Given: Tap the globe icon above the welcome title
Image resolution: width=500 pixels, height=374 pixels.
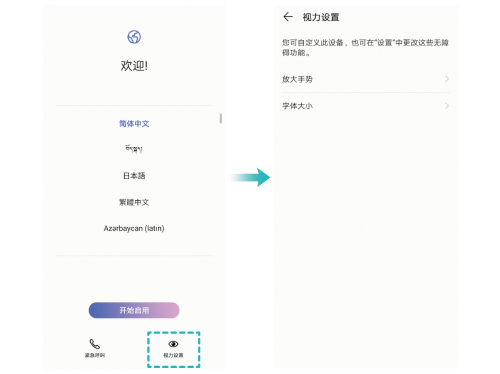Looking at the screenshot, I should pyautogui.click(x=134, y=37).
